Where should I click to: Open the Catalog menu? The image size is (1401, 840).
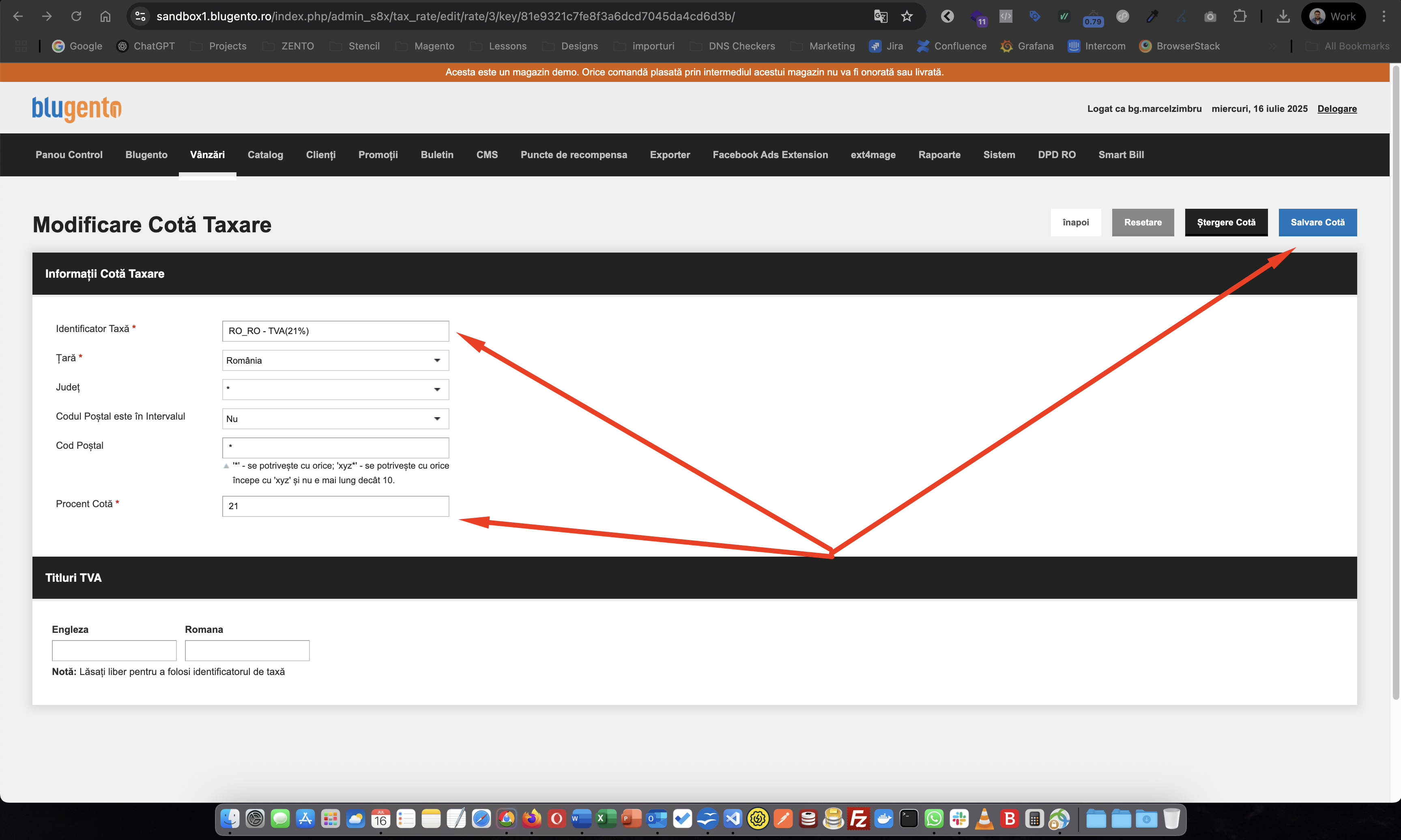click(x=265, y=154)
